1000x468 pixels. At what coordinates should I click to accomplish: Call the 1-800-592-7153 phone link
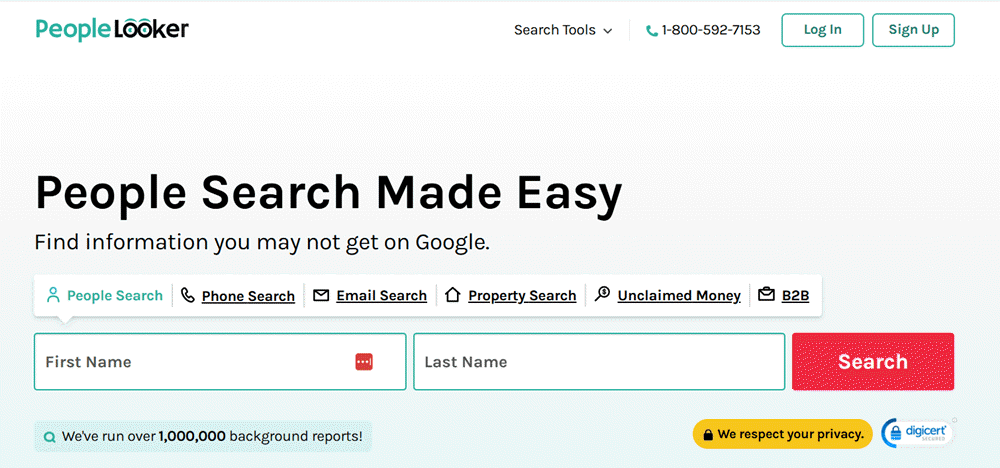coord(710,30)
